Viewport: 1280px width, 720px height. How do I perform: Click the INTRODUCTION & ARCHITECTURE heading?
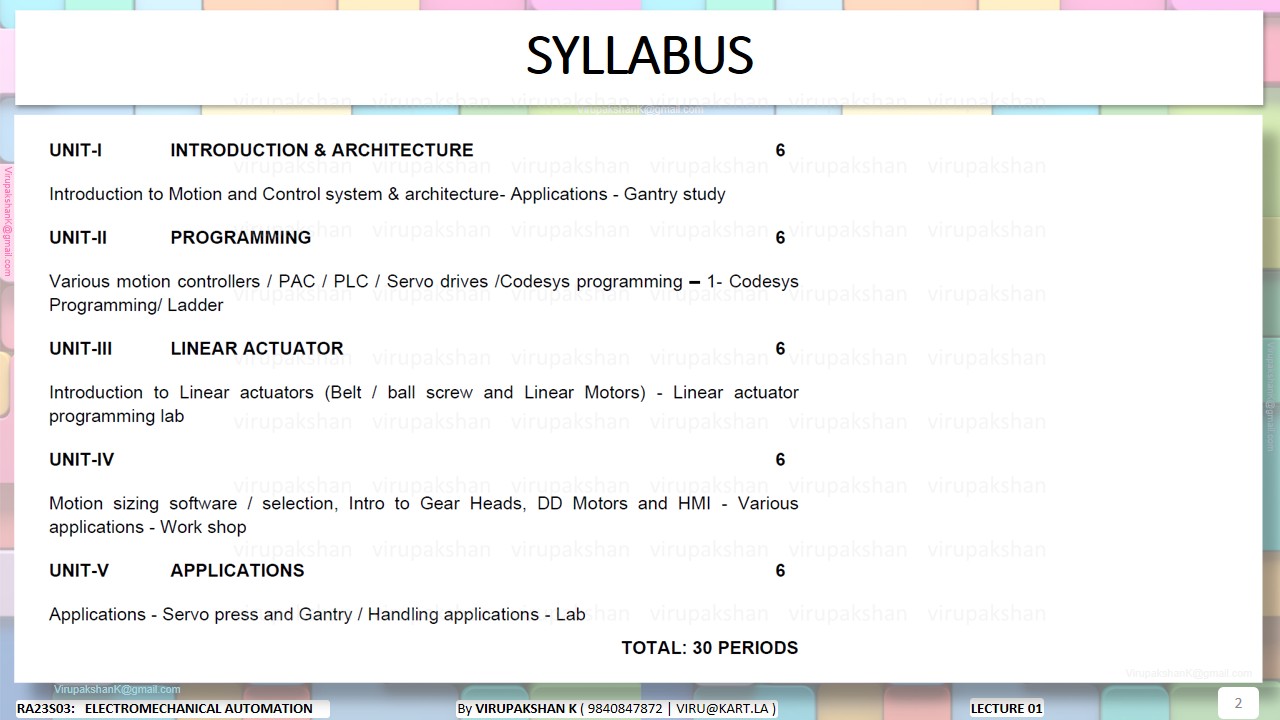[321, 150]
